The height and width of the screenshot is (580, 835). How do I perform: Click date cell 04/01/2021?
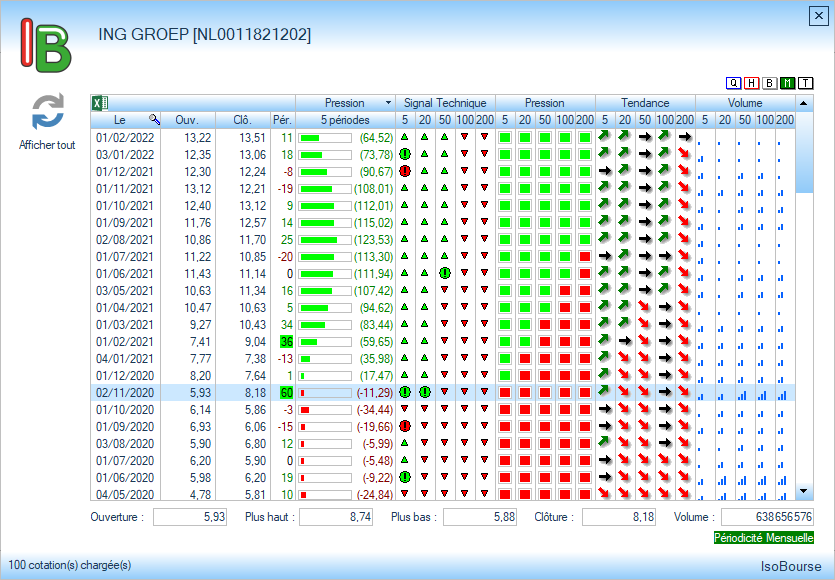[125, 359]
